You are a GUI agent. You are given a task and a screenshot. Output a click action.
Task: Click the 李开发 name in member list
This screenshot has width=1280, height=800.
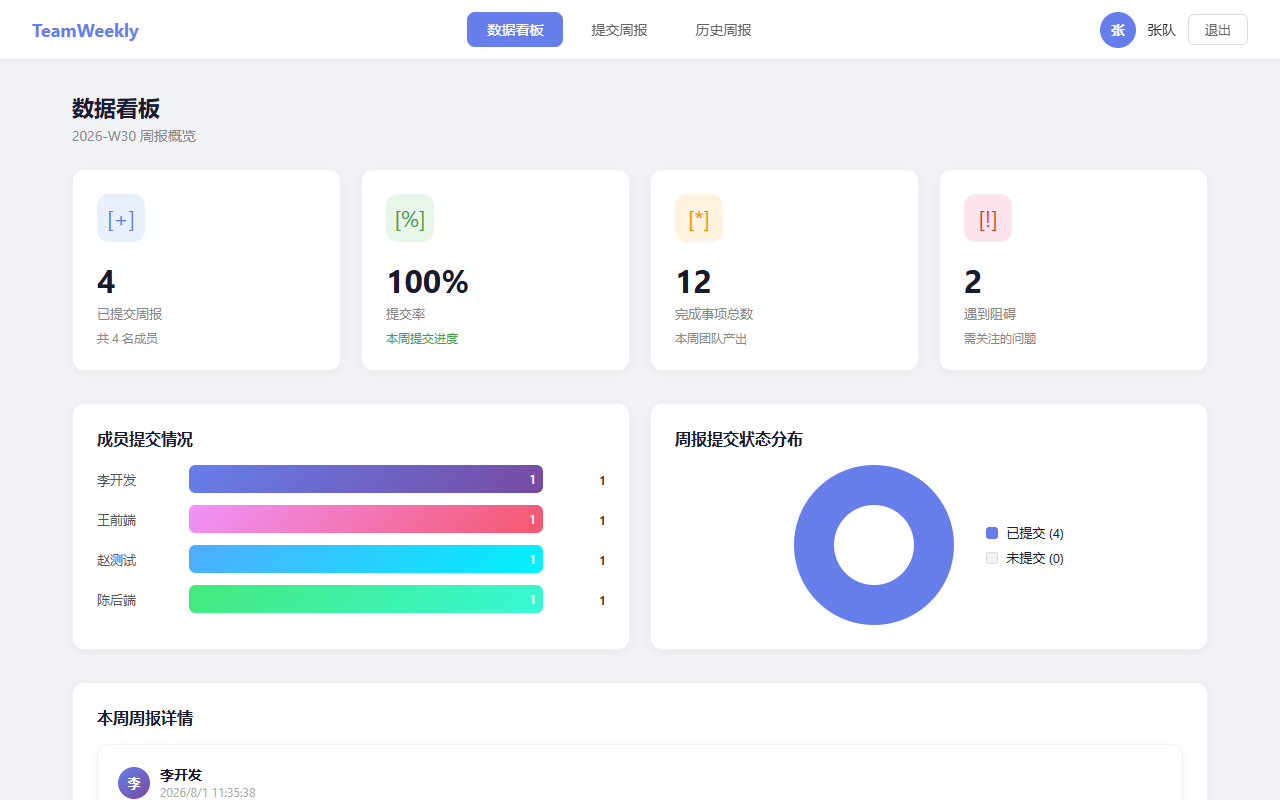click(x=116, y=480)
